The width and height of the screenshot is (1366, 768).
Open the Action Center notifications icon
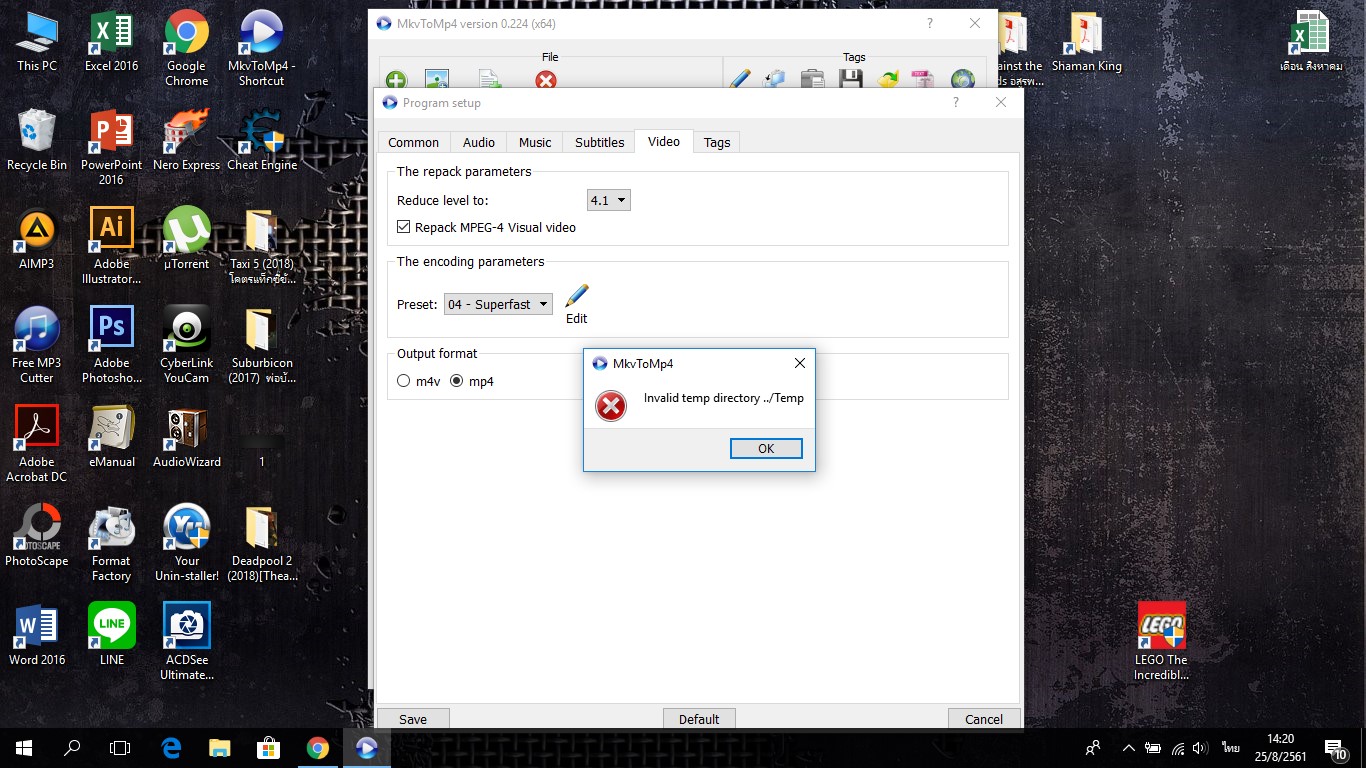pyautogui.click(x=1335, y=748)
